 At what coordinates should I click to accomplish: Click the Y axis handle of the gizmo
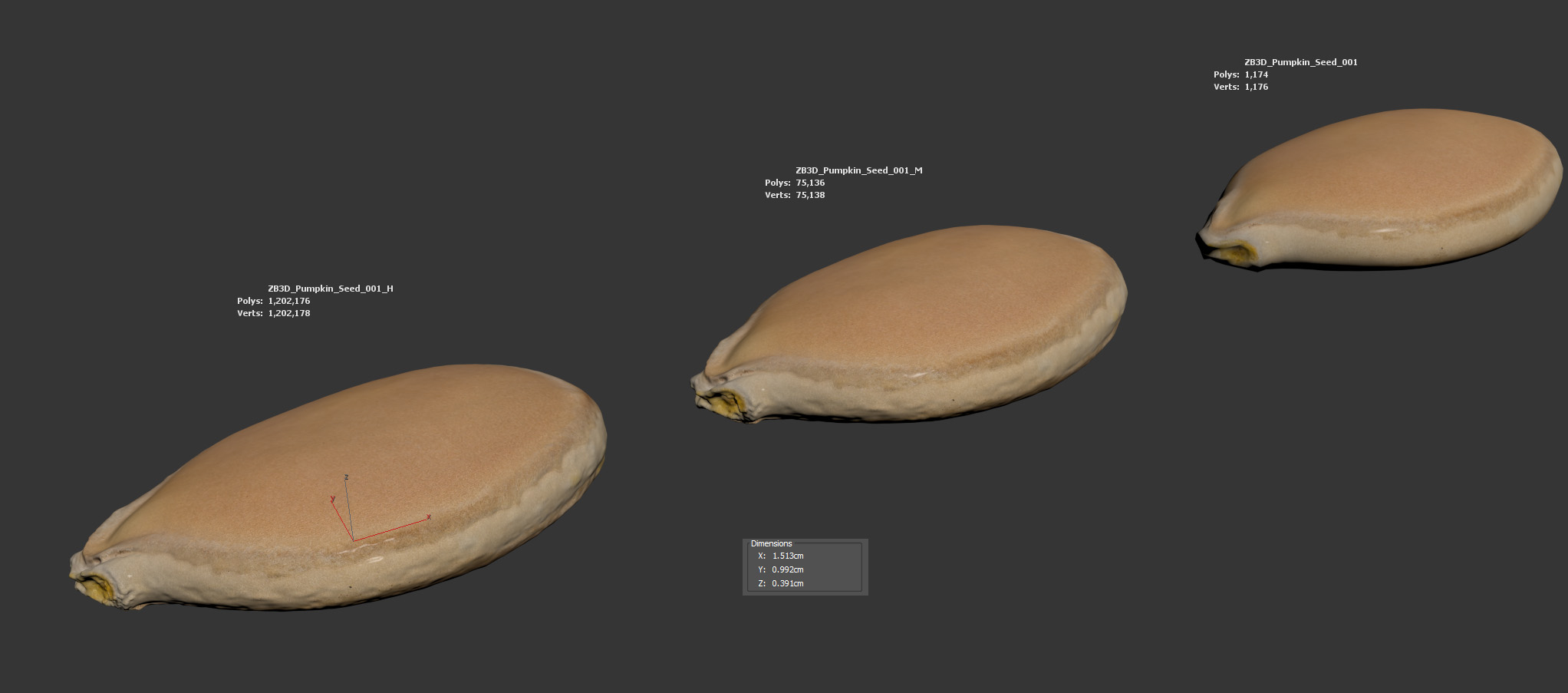click(x=338, y=513)
